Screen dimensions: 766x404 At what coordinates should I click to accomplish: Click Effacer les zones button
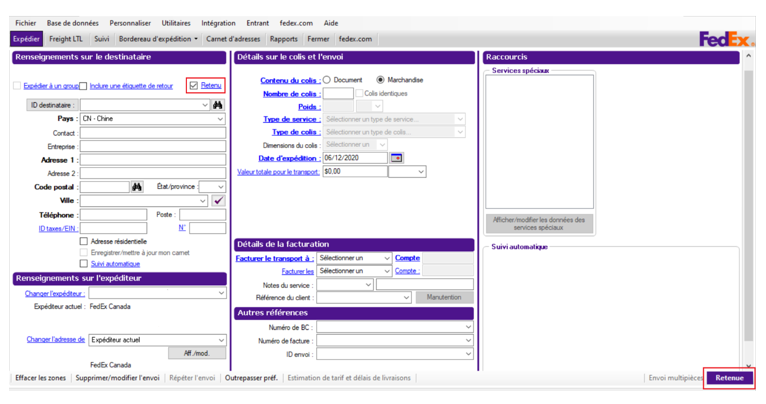click(41, 378)
